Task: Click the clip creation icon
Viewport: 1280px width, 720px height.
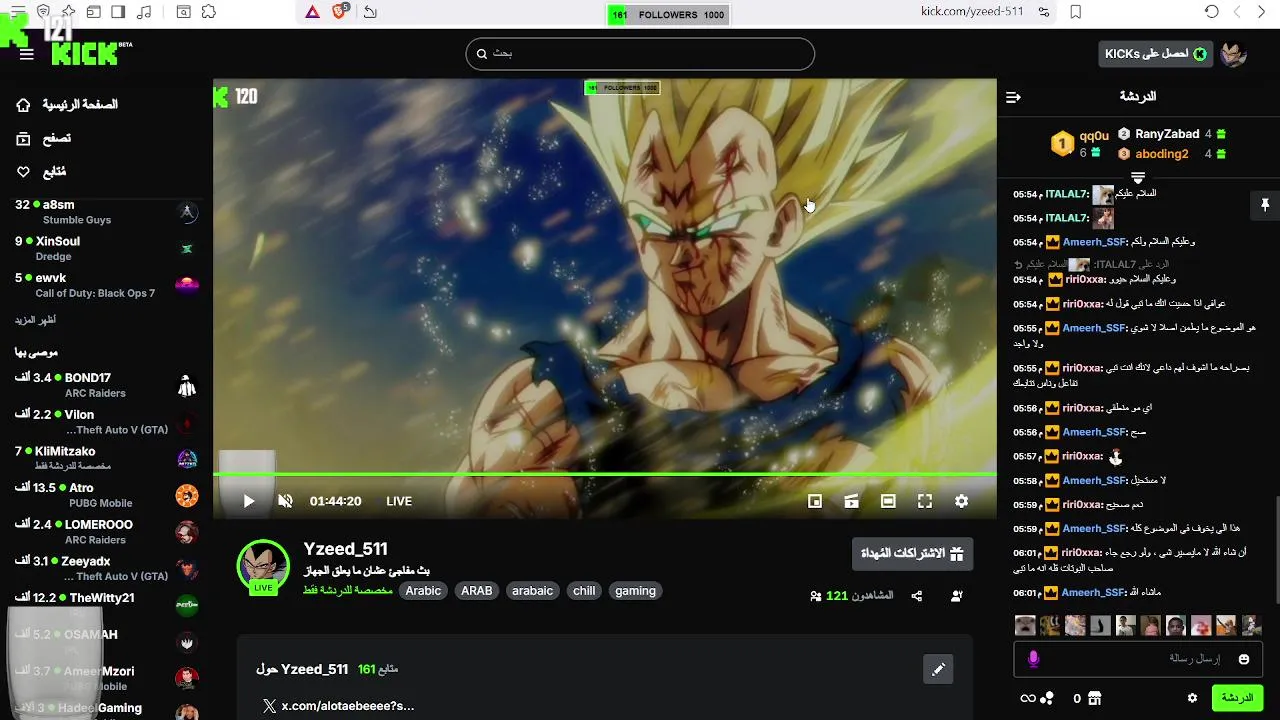Action: tap(851, 501)
